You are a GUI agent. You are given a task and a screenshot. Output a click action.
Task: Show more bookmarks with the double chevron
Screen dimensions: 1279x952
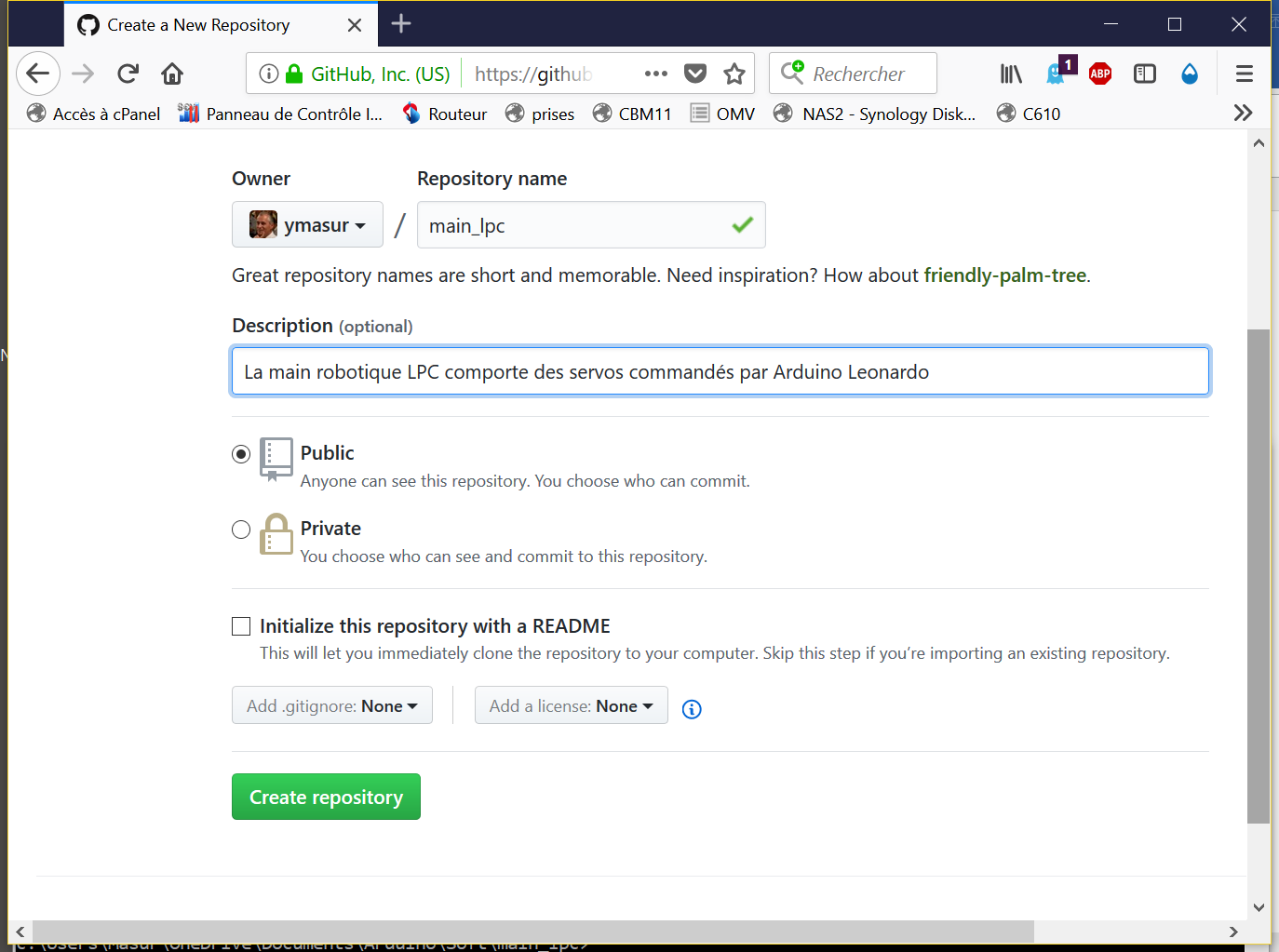(x=1243, y=114)
